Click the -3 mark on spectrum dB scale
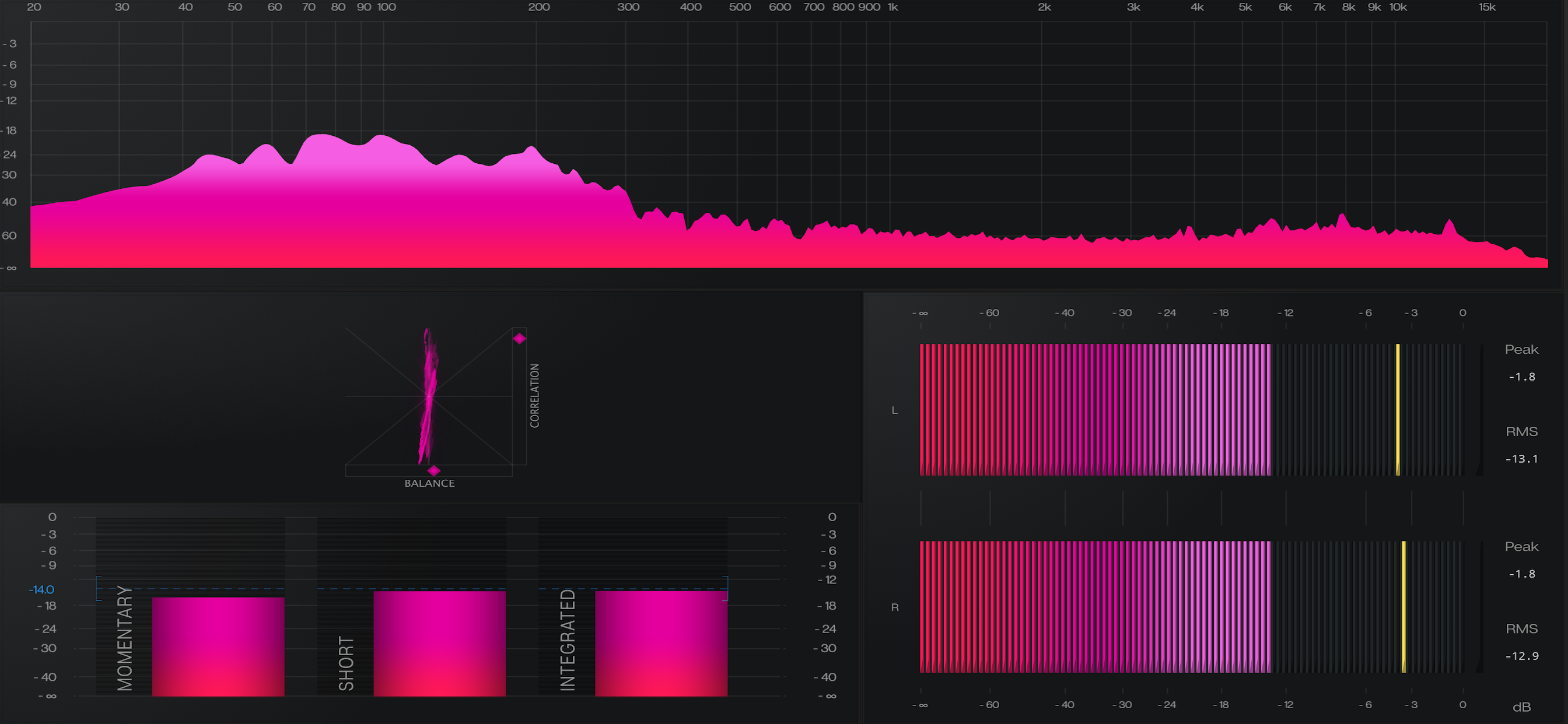This screenshot has height=724, width=1568. [10, 44]
